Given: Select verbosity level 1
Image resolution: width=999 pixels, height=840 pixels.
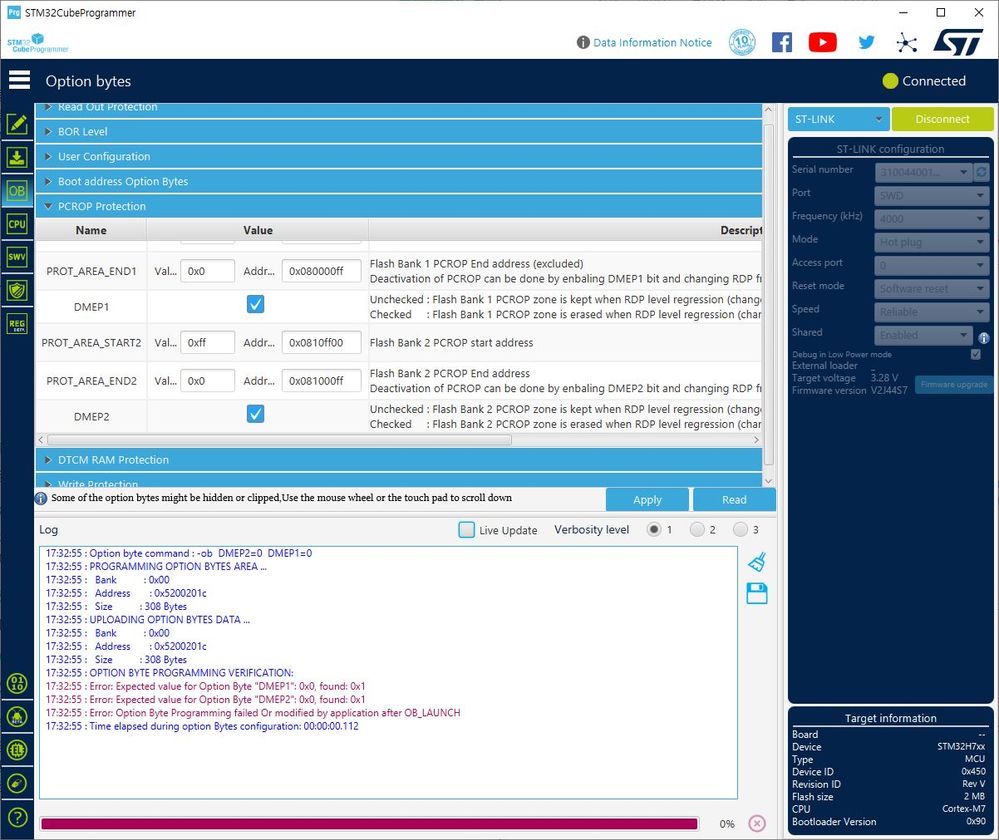Looking at the screenshot, I should pos(654,530).
